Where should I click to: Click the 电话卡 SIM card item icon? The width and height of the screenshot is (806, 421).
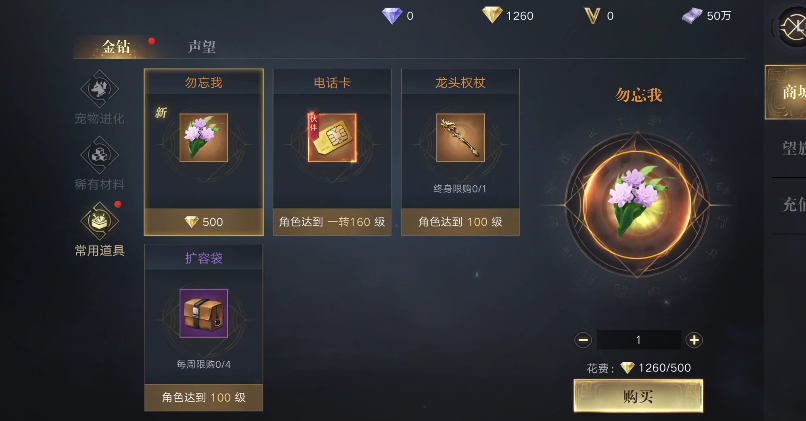(x=332, y=138)
